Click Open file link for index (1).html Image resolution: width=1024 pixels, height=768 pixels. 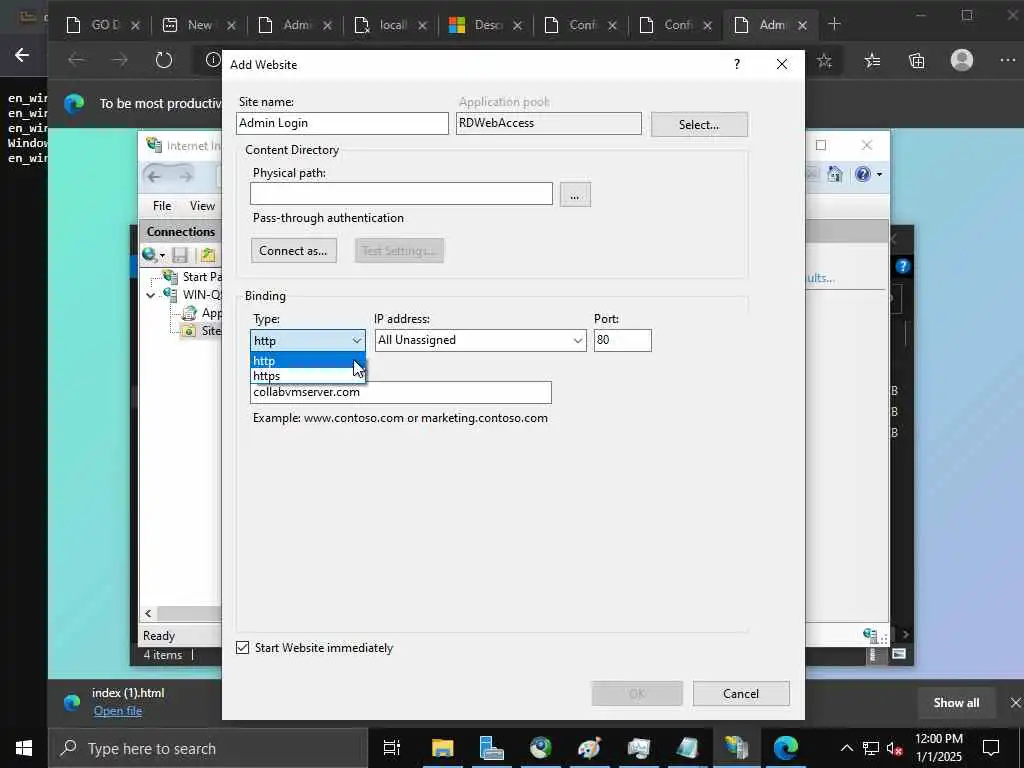[x=118, y=711]
